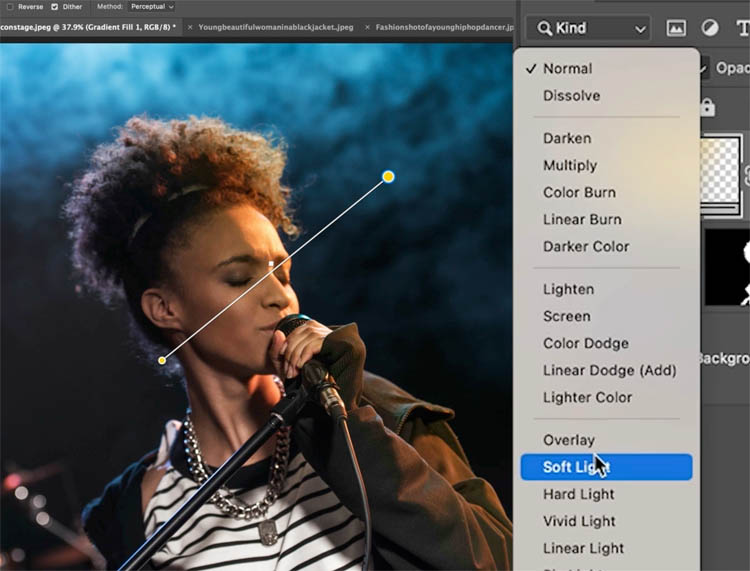Enable the Reverse checkbox
750x571 pixels.
click(10, 7)
